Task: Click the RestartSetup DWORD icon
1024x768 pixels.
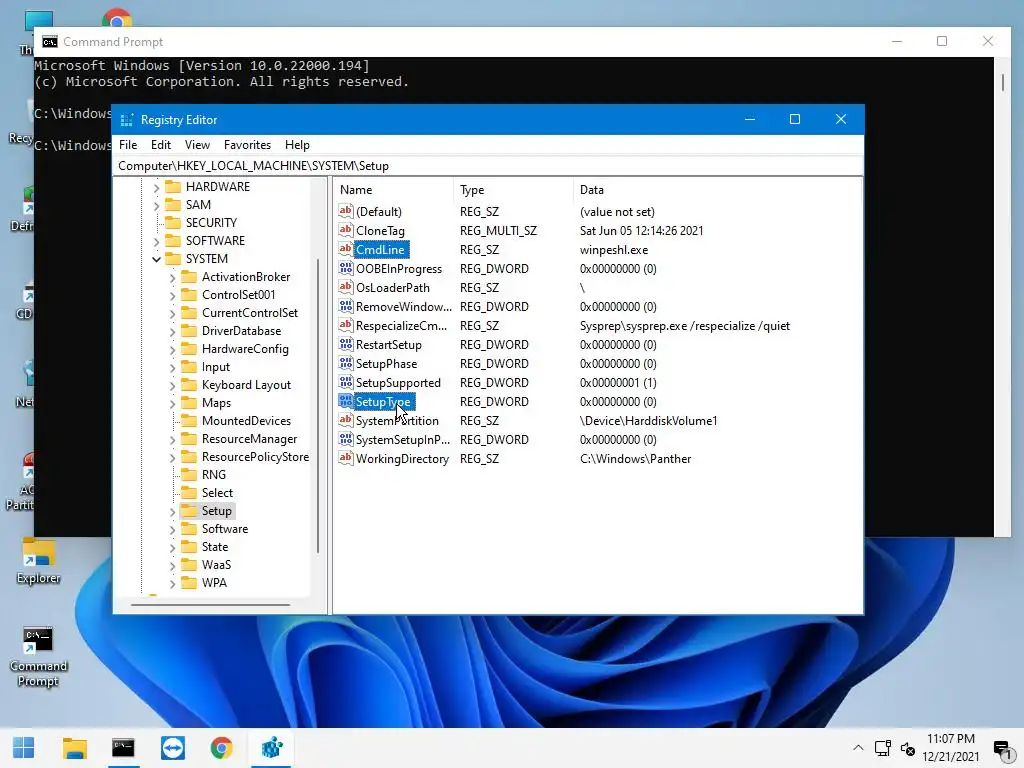Action: pos(345,344)
